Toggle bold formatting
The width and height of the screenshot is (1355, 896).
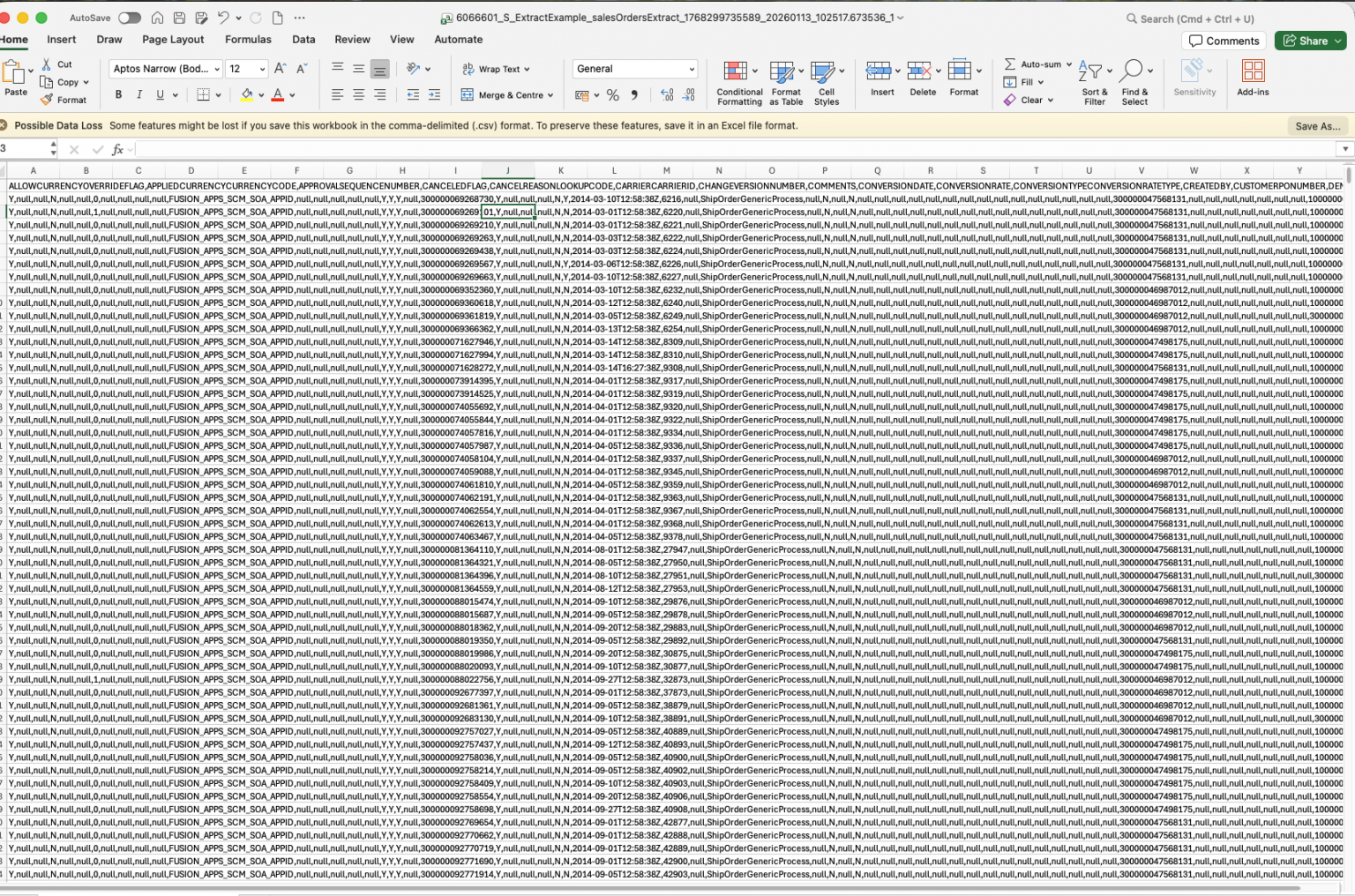coord(118,95)
